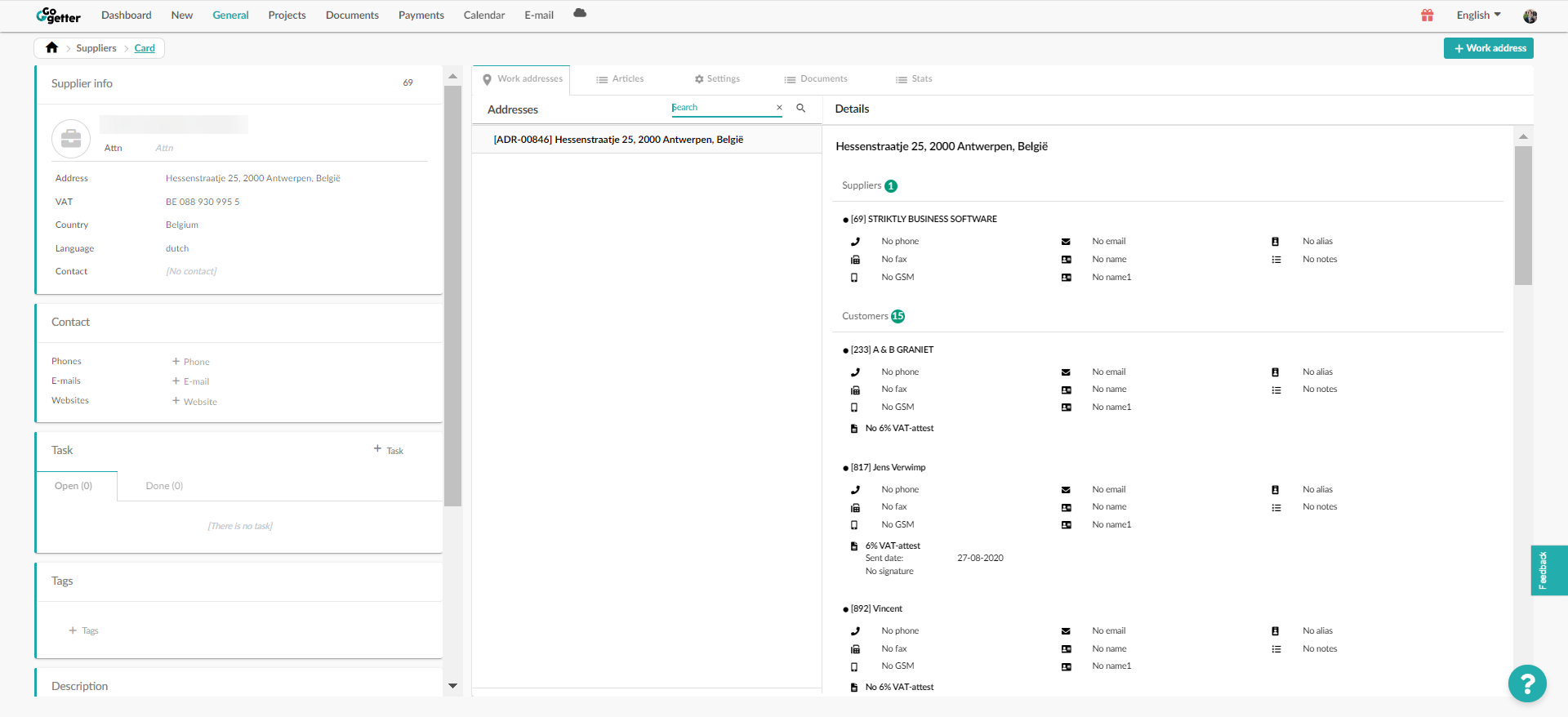Switch to the Stats tab
The width and height of the screenshot is (1568, 717).
click(914, 79)
